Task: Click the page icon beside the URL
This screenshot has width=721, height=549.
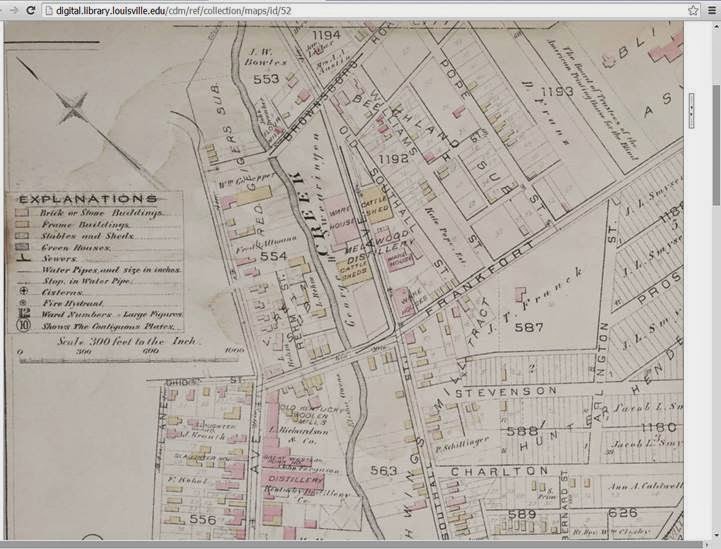Action: [x=47, y=9]
